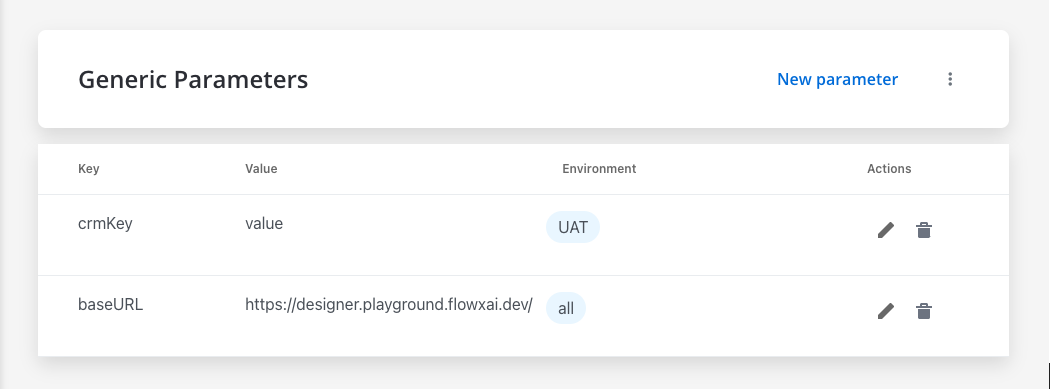Click the Environment column header
The image size is (1050, 389).
pyautogui.click(x=599, y=169)
